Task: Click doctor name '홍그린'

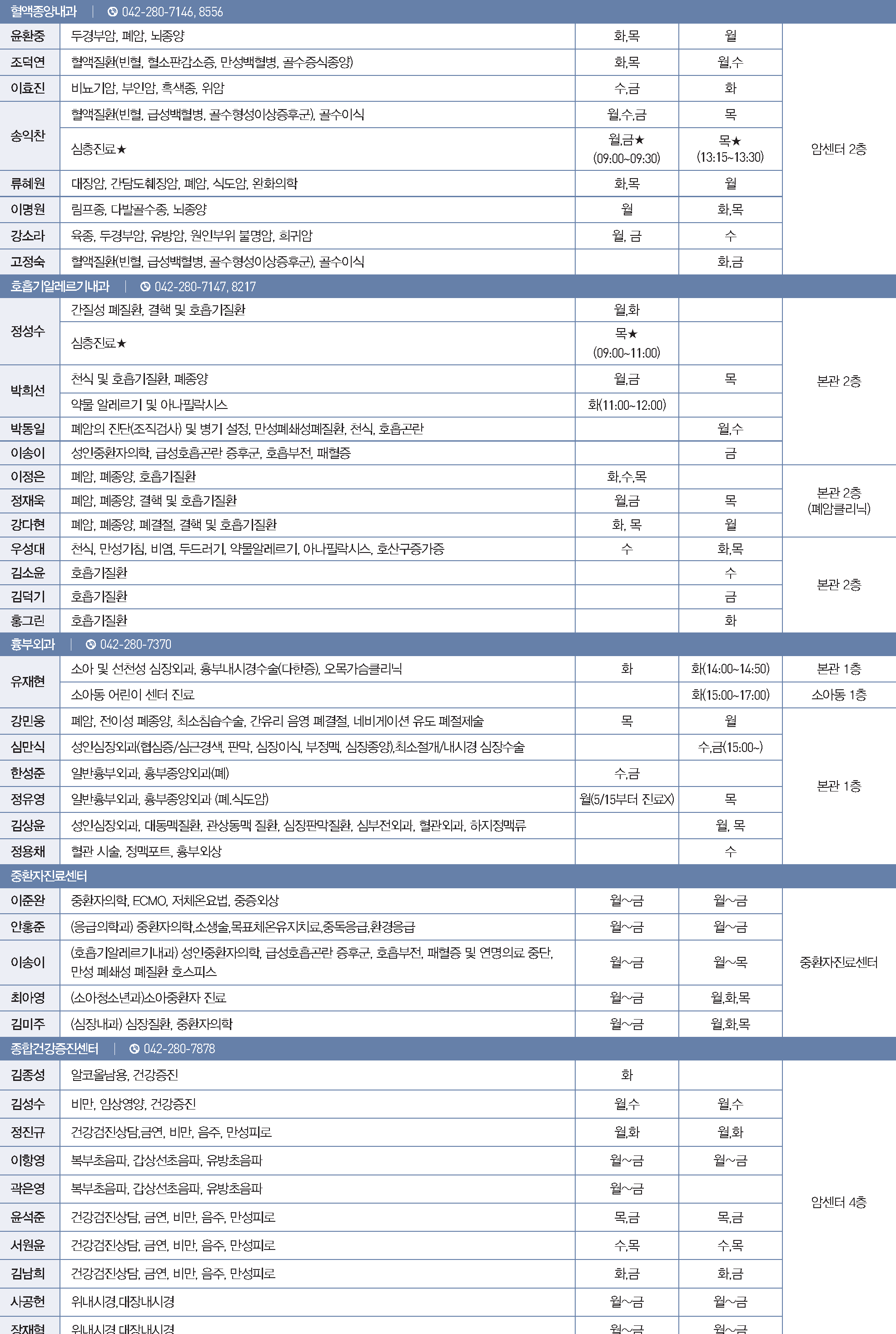Action: [27, 621]
